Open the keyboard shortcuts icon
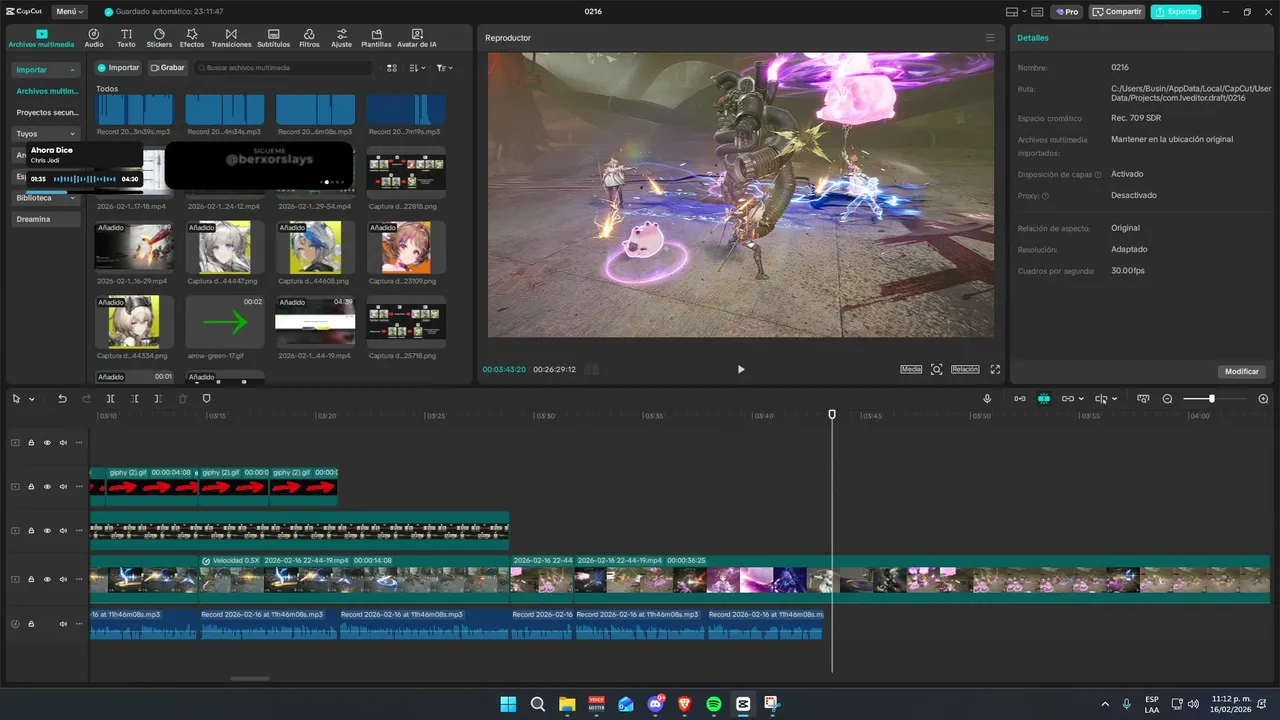 (1037, 12)
